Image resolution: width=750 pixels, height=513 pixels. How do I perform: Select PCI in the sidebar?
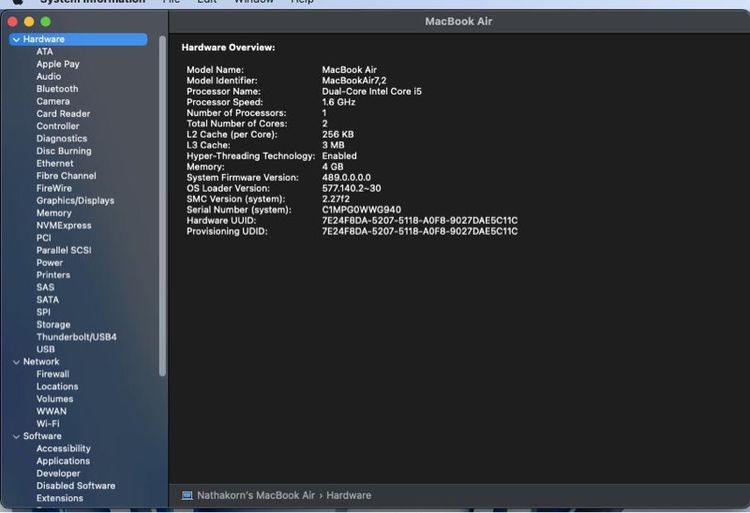pyautogui.click(x=44, y=238)
